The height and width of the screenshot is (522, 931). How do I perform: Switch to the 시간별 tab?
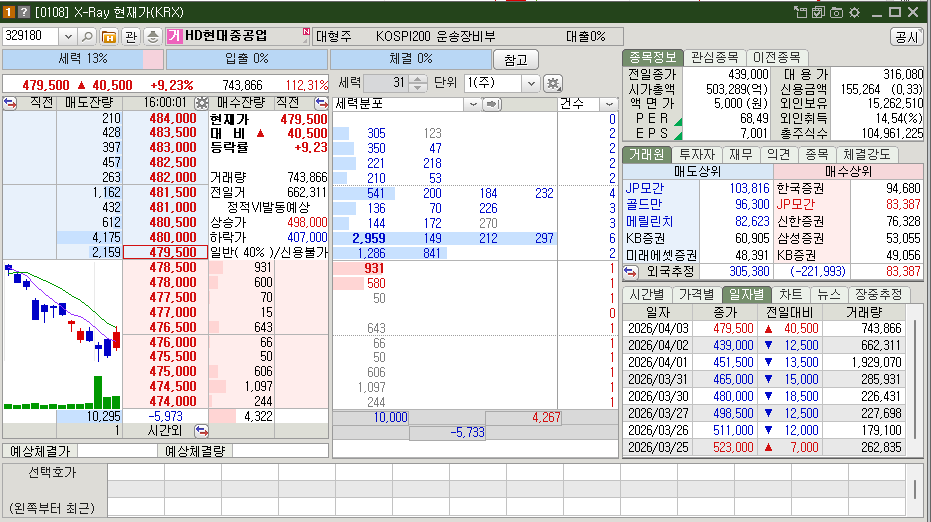647,295
